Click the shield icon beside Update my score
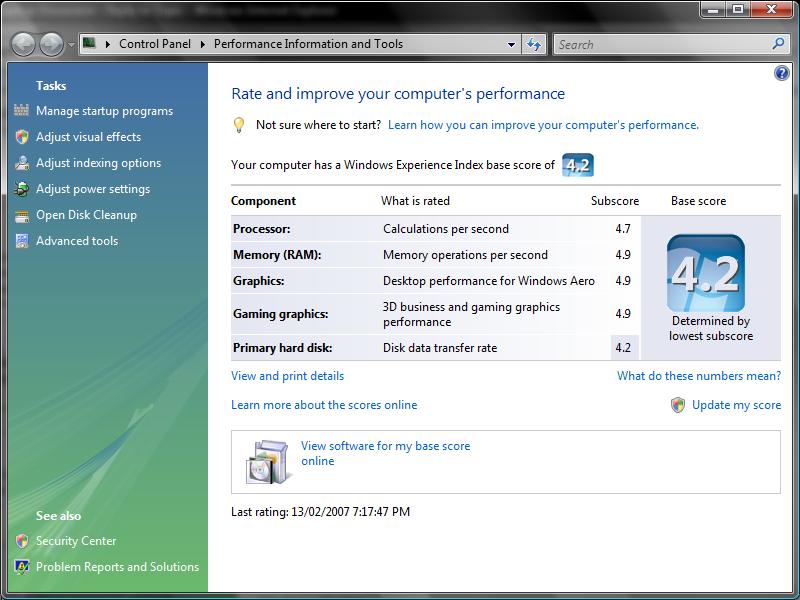The height and width of the screenshot is (600, 800). coord(678,405)
